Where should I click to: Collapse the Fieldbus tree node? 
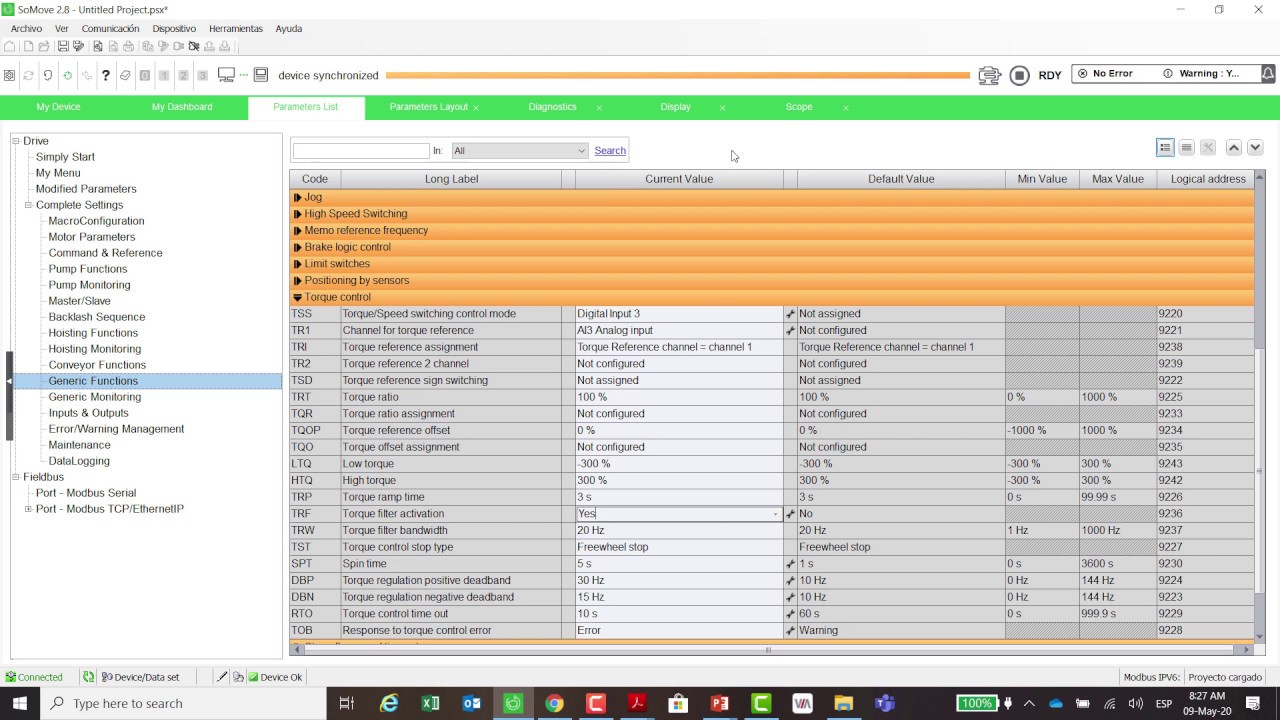(16, 477)
